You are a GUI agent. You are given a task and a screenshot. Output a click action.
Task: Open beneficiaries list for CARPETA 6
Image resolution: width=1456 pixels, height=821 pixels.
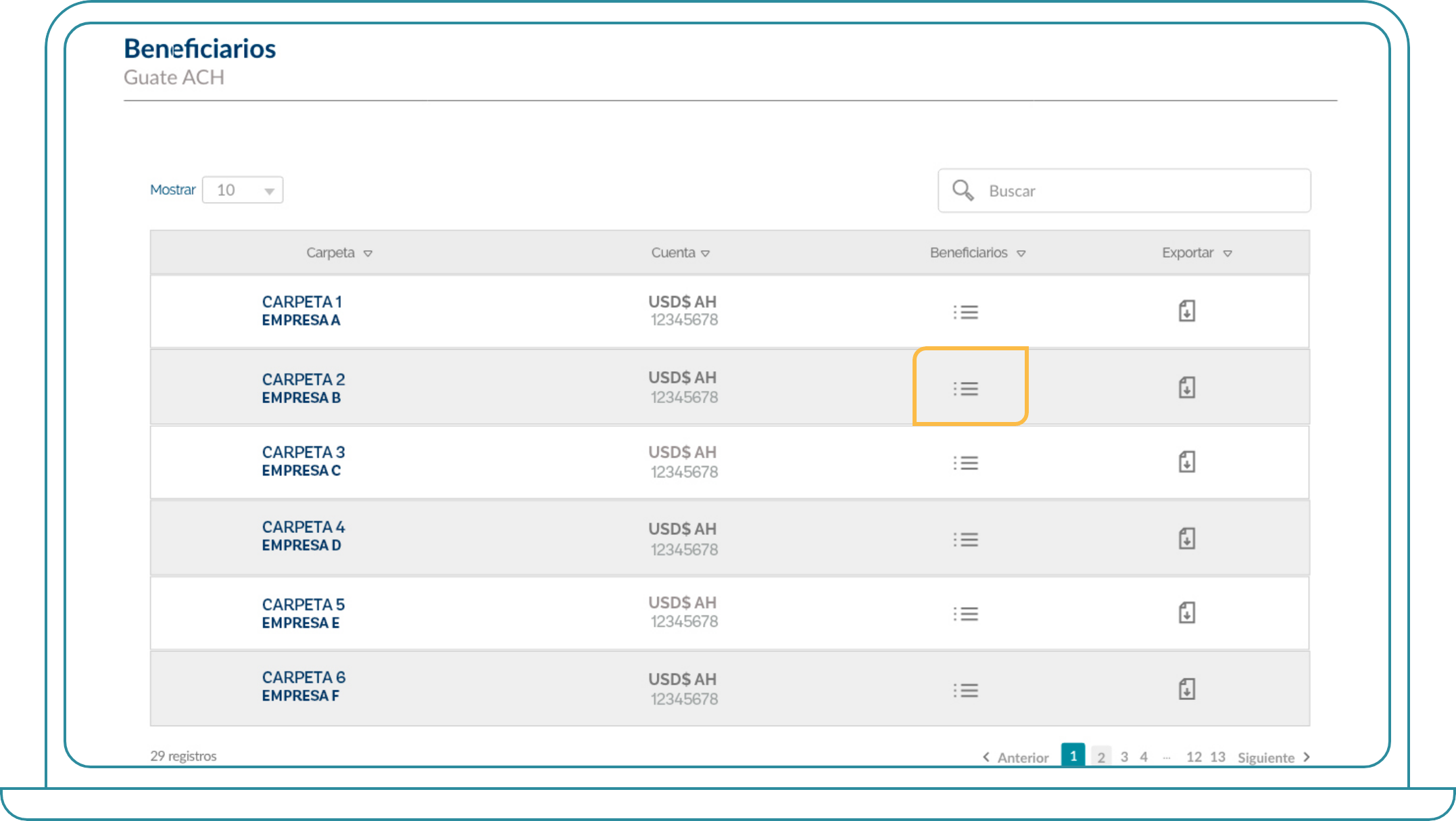[x=965, y=690]
